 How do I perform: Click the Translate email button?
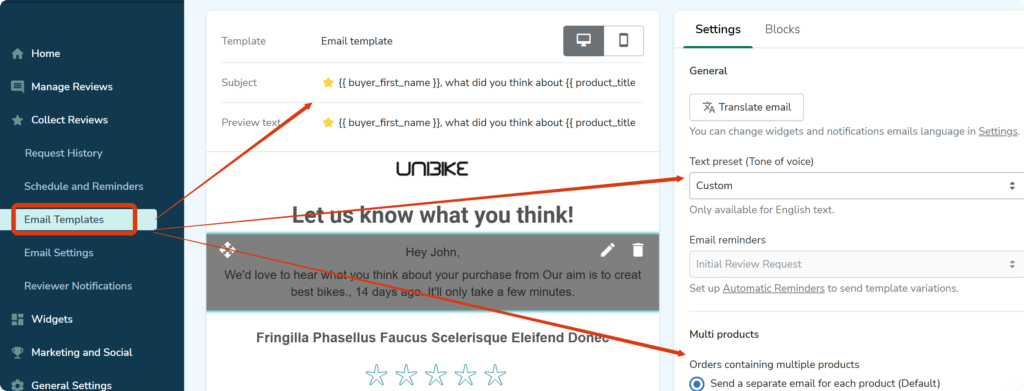pos(746,107)
